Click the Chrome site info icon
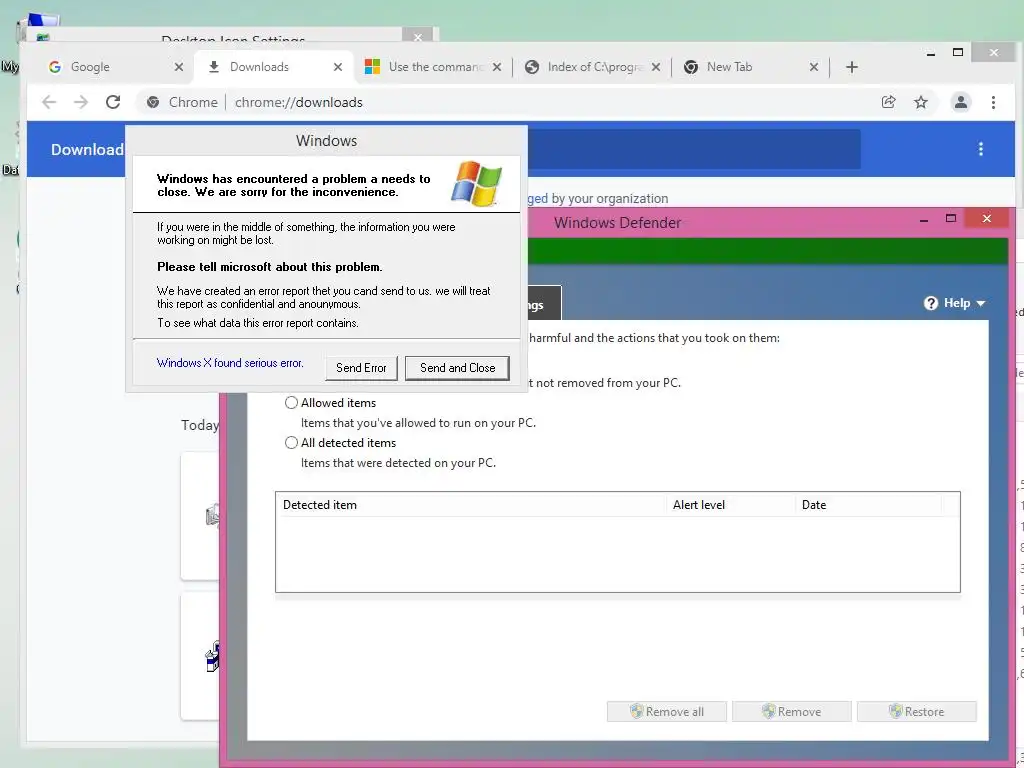Viewport: 1024px width, 768px height. 153,102
